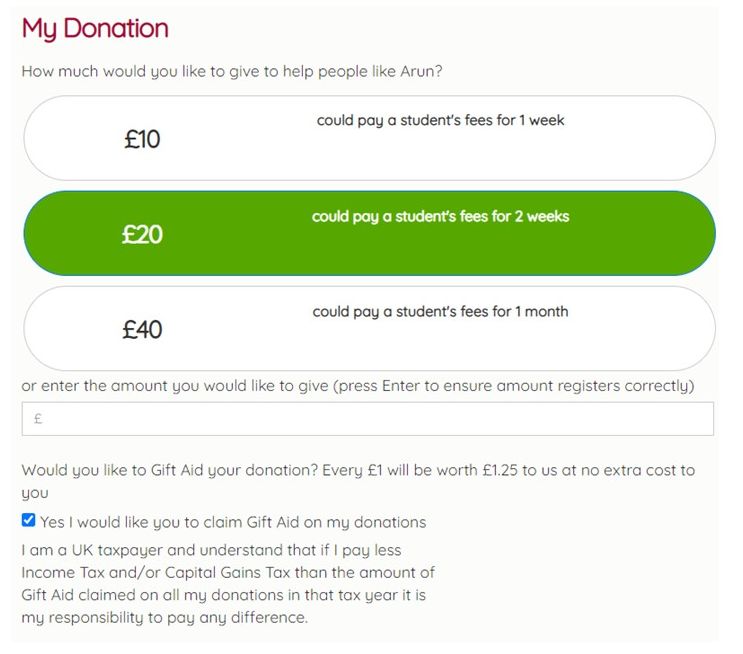The height and width of the screenshot is (654, 743).
Task: Click "Yes I would like you to claim Gift Aid" label
Action: pos(233,522)
